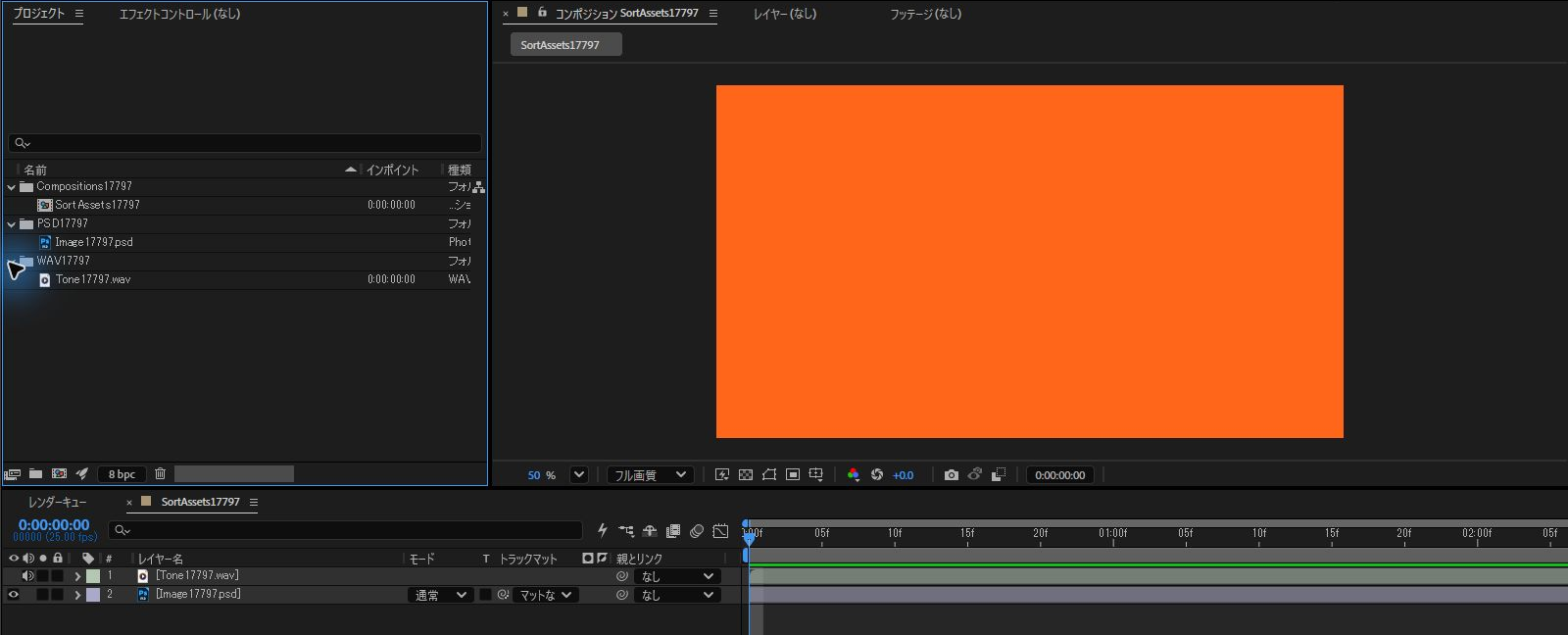Toggle mask and shape path visibility icon
The image size is (1568, 635).
coord(769,475)
